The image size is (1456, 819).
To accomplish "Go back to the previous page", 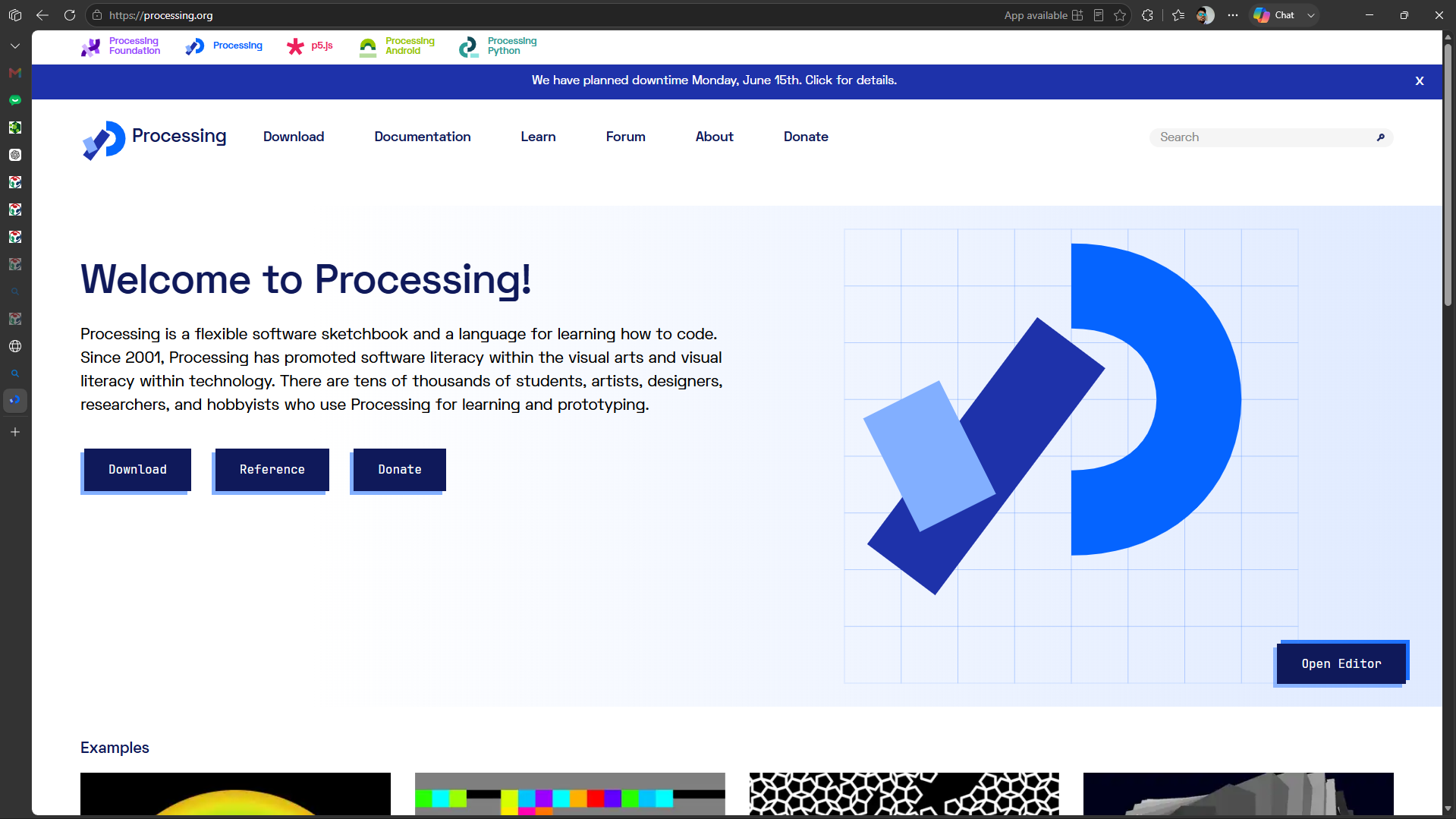I will point(42,15).
